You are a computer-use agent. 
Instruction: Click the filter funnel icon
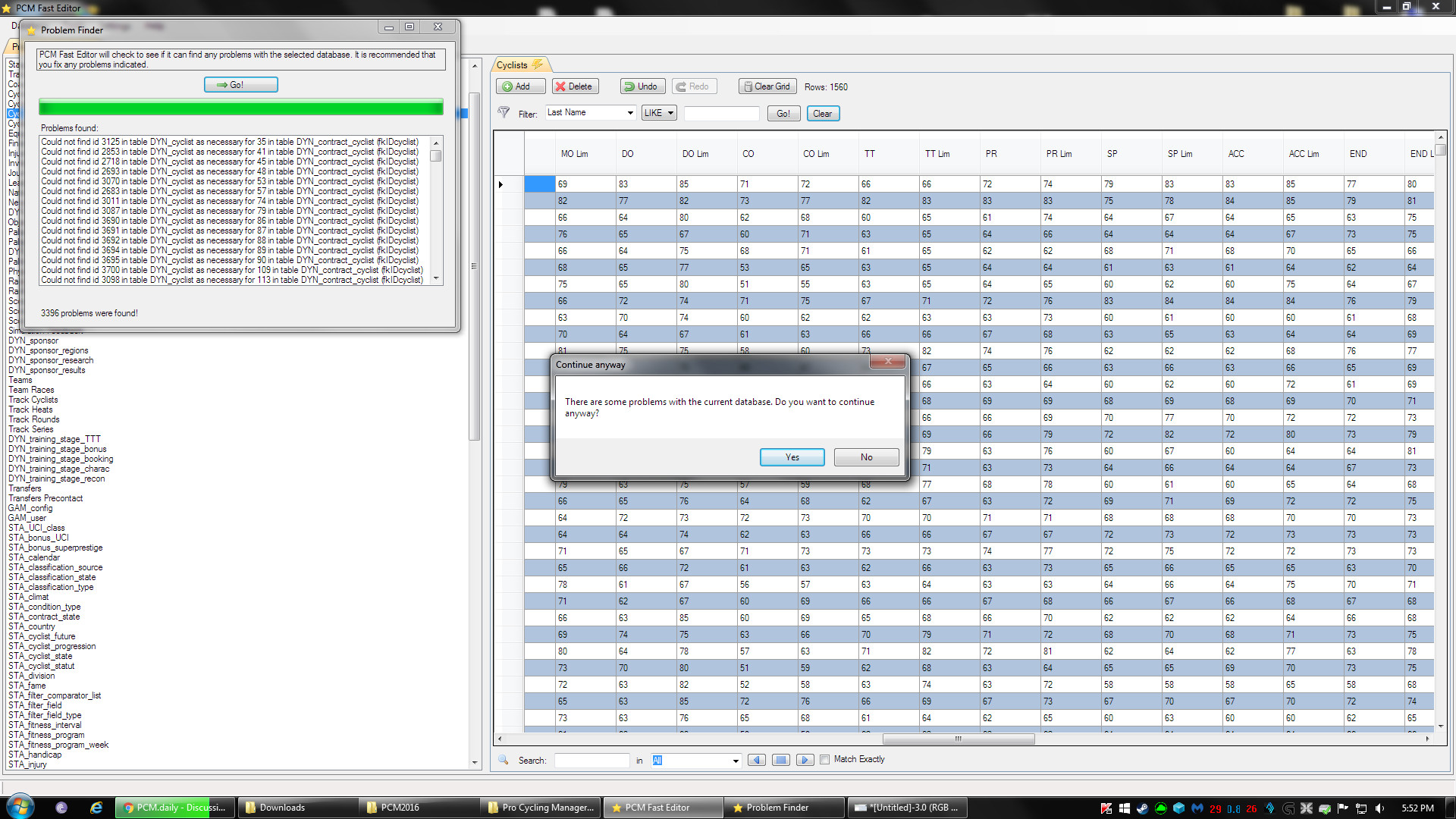(504, 113)
